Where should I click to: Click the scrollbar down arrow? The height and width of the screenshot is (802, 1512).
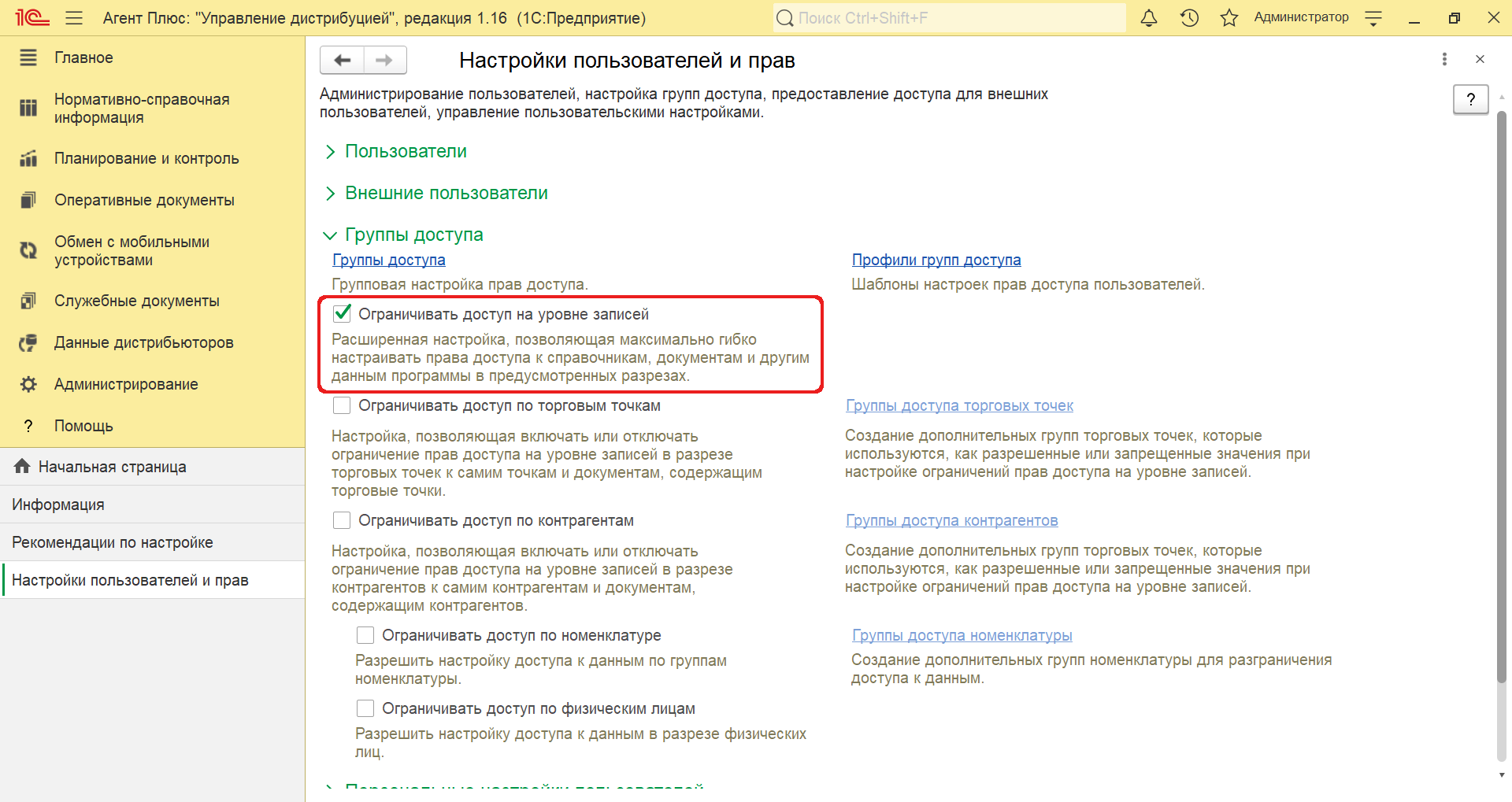tap(1501, 774)
